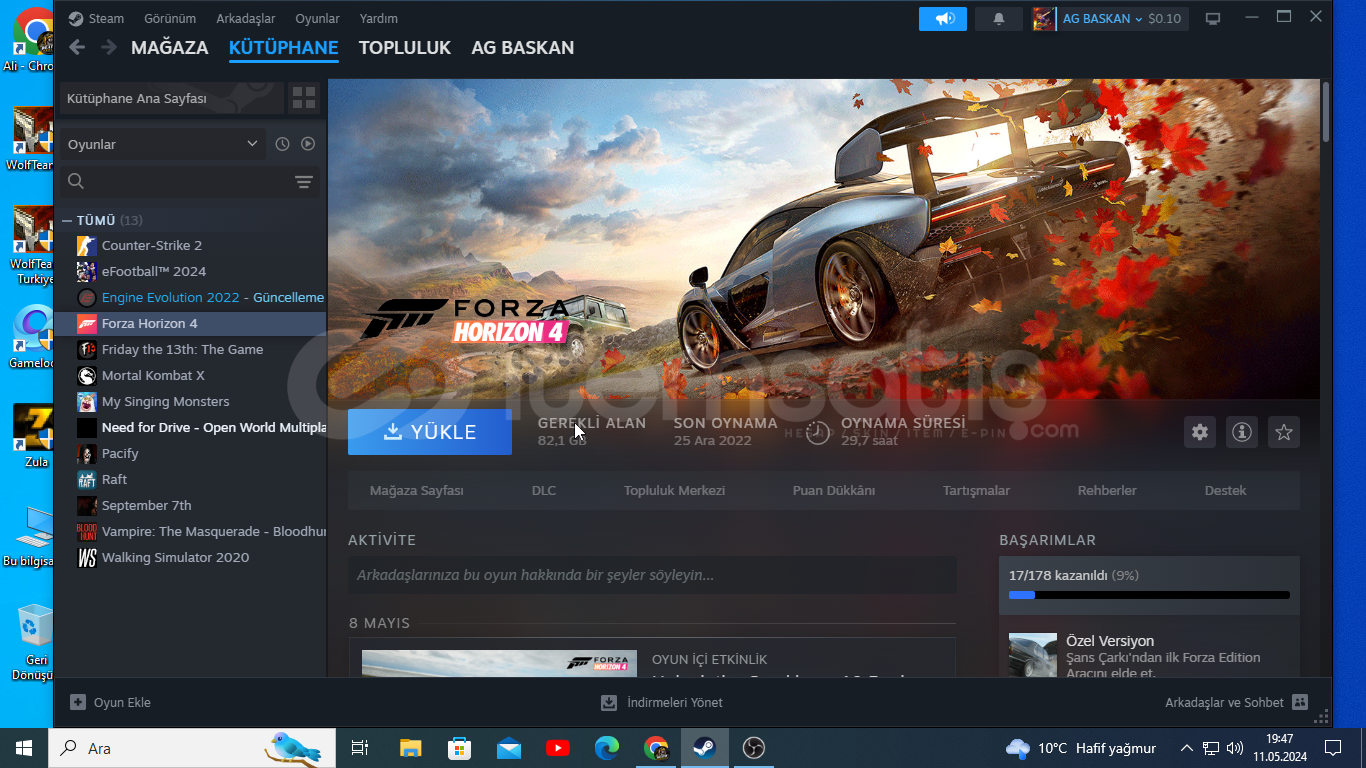
Task: Go to the MAĞAZA tab
Action: [169, 48]
